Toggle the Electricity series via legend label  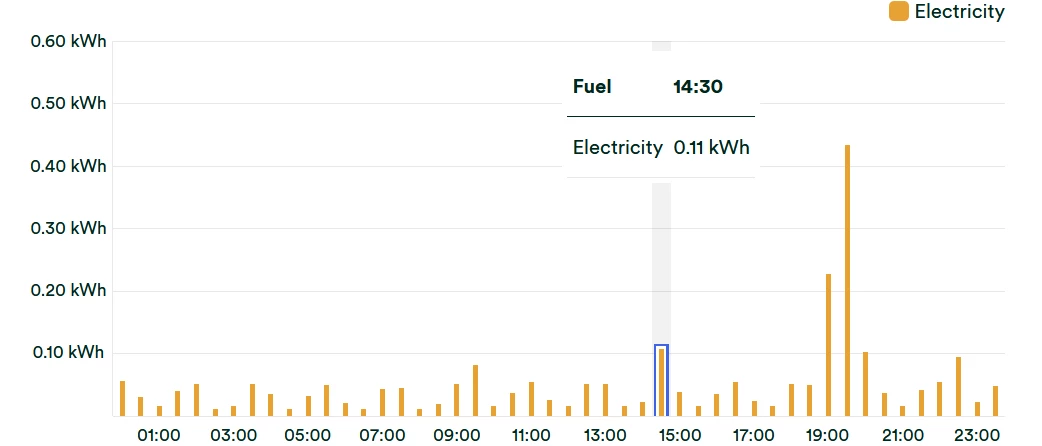959,12
